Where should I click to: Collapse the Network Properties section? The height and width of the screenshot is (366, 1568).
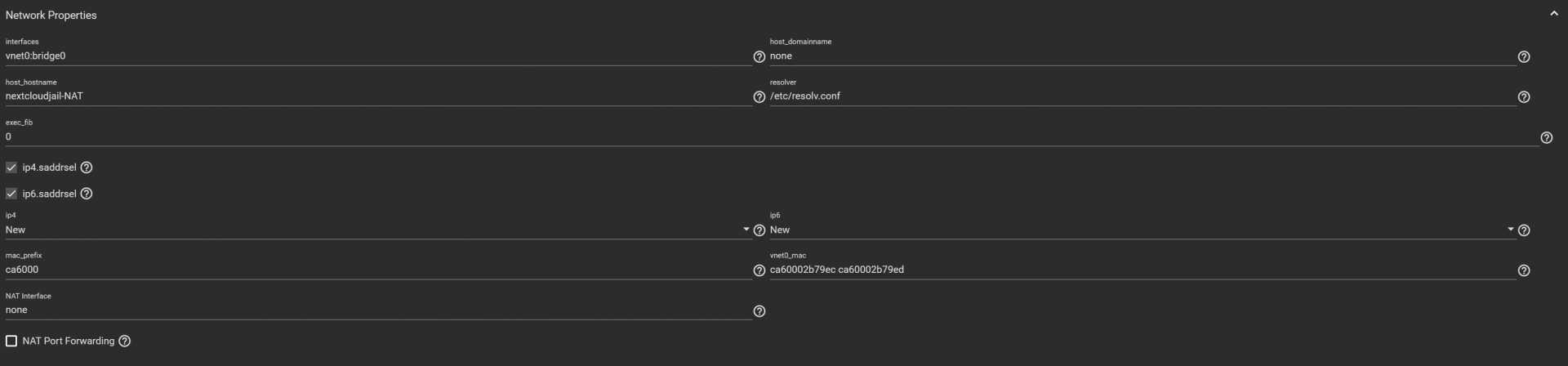pos(1553,14)
